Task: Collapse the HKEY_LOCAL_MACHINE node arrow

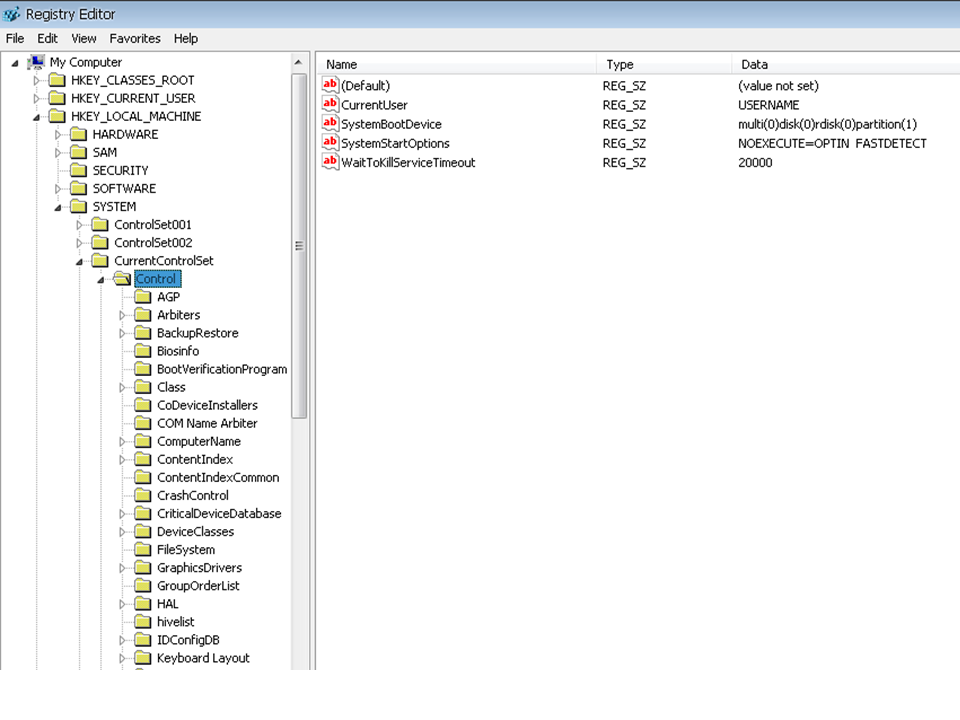Action: tap(36, 117)
